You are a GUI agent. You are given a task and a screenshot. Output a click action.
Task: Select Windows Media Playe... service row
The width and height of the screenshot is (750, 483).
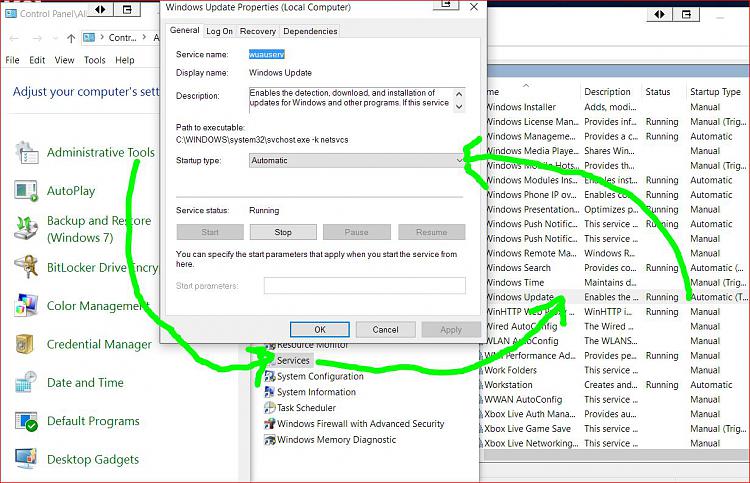coord(618,151)
